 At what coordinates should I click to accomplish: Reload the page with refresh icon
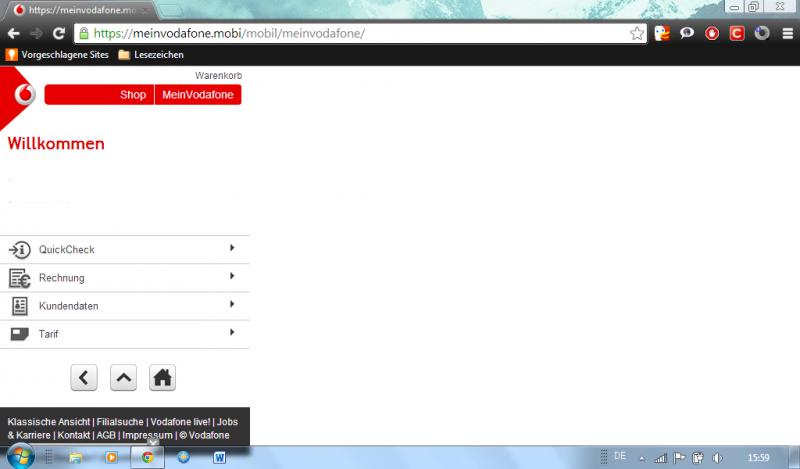[x=59, y=34]
